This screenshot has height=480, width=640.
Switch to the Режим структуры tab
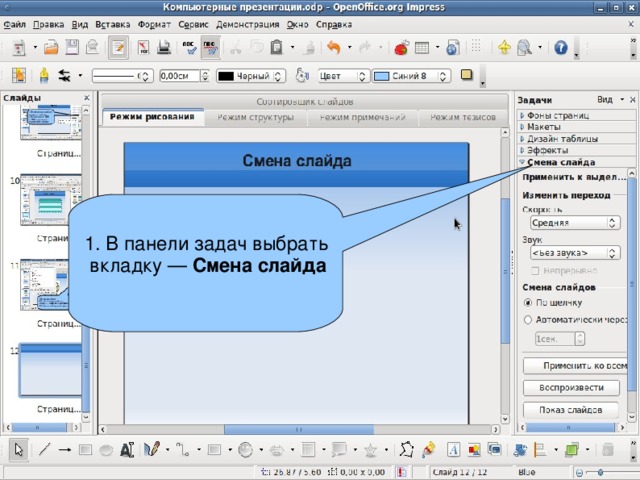click(256, 118)
